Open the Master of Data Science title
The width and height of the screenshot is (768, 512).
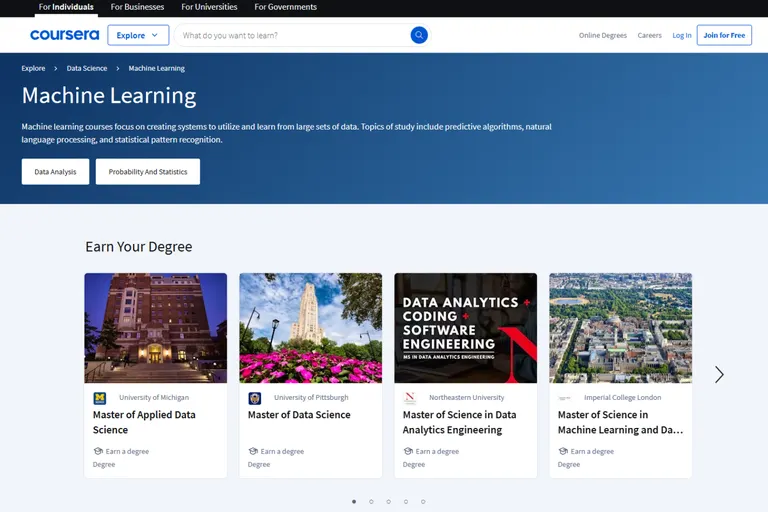(299, 414)
